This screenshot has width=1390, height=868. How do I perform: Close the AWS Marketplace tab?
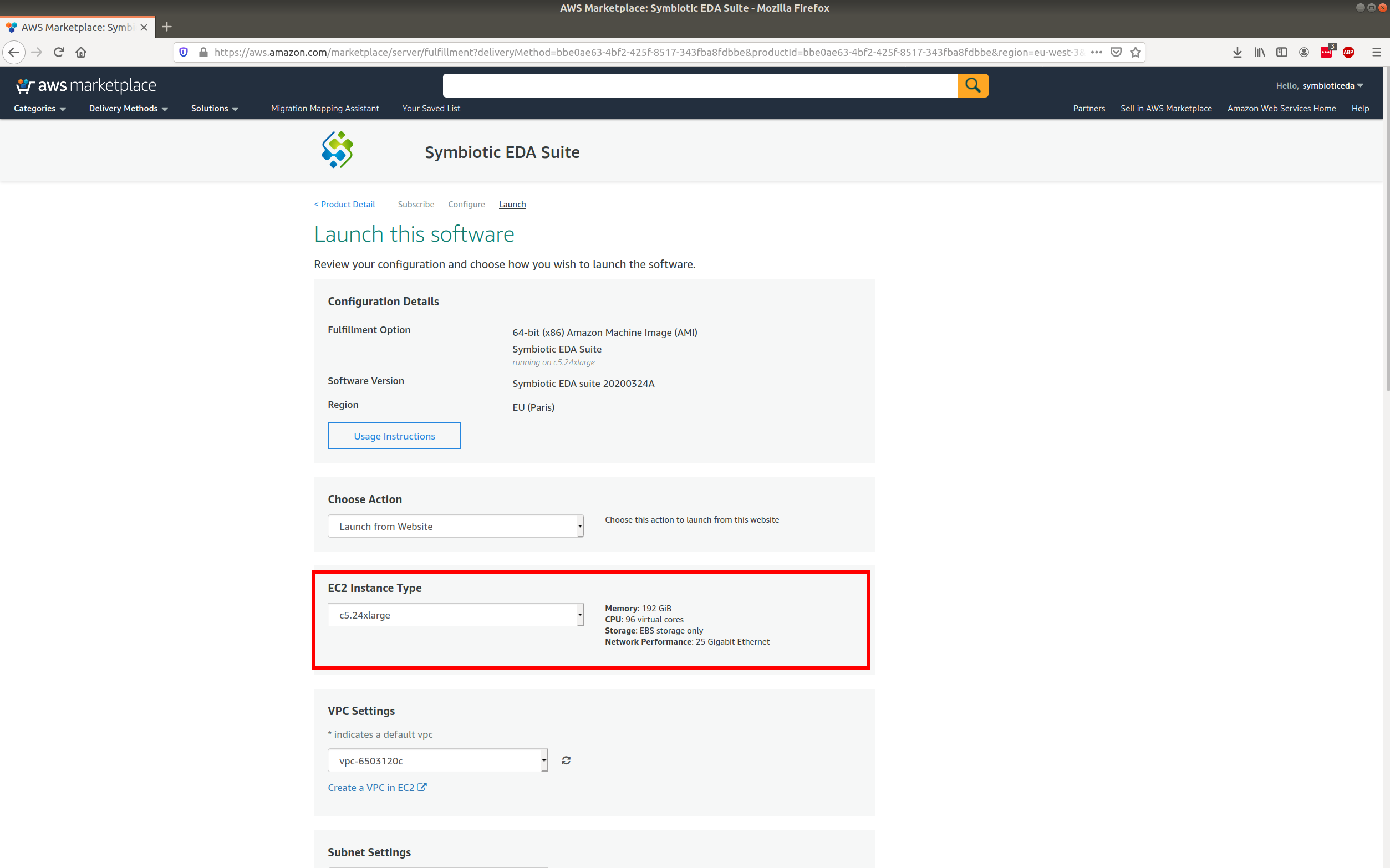tap(144, 27)
